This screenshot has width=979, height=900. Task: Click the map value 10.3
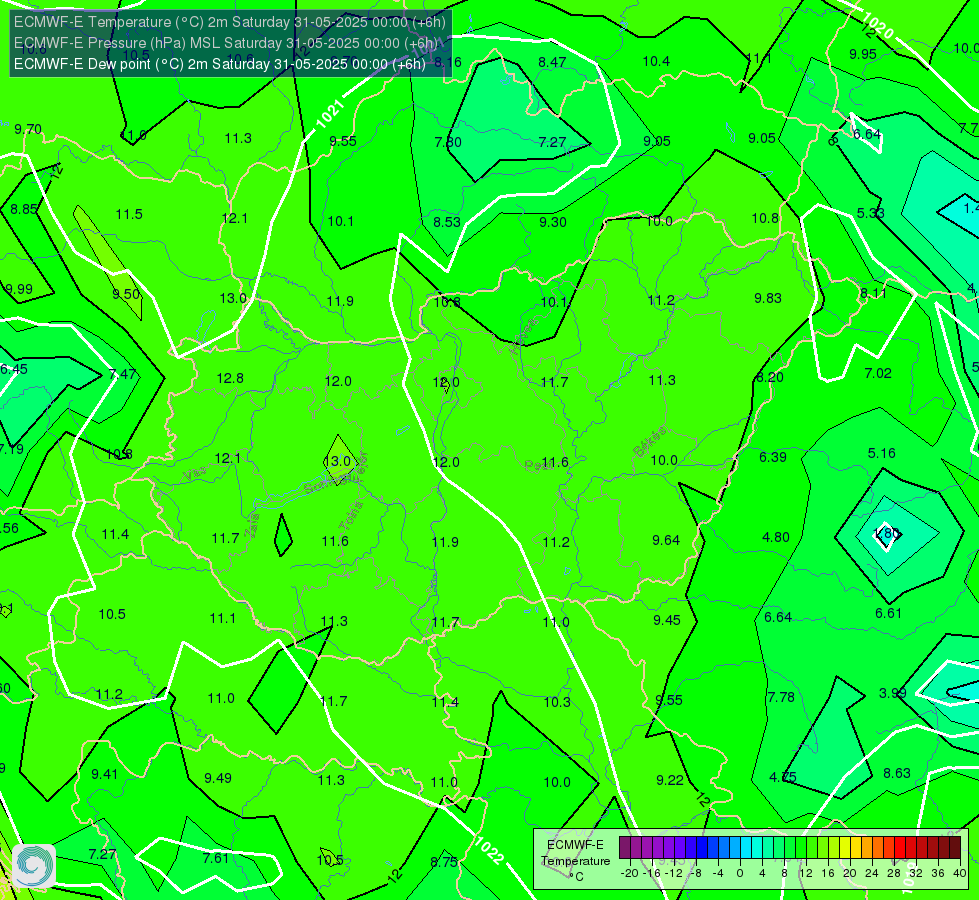[557, 702]
